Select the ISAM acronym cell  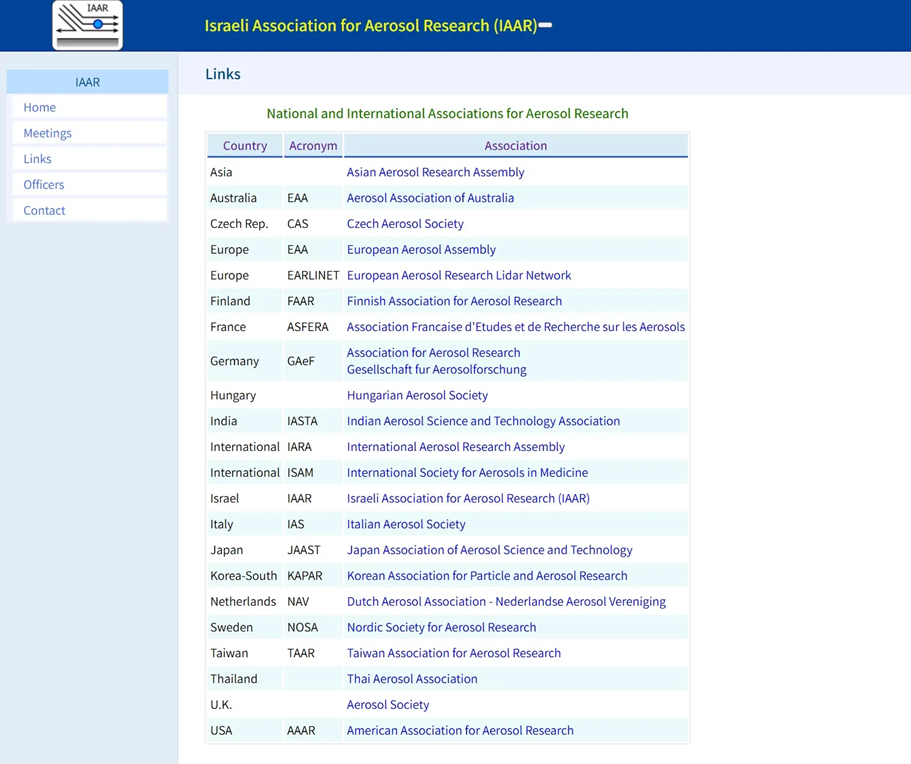coord(313,472)
